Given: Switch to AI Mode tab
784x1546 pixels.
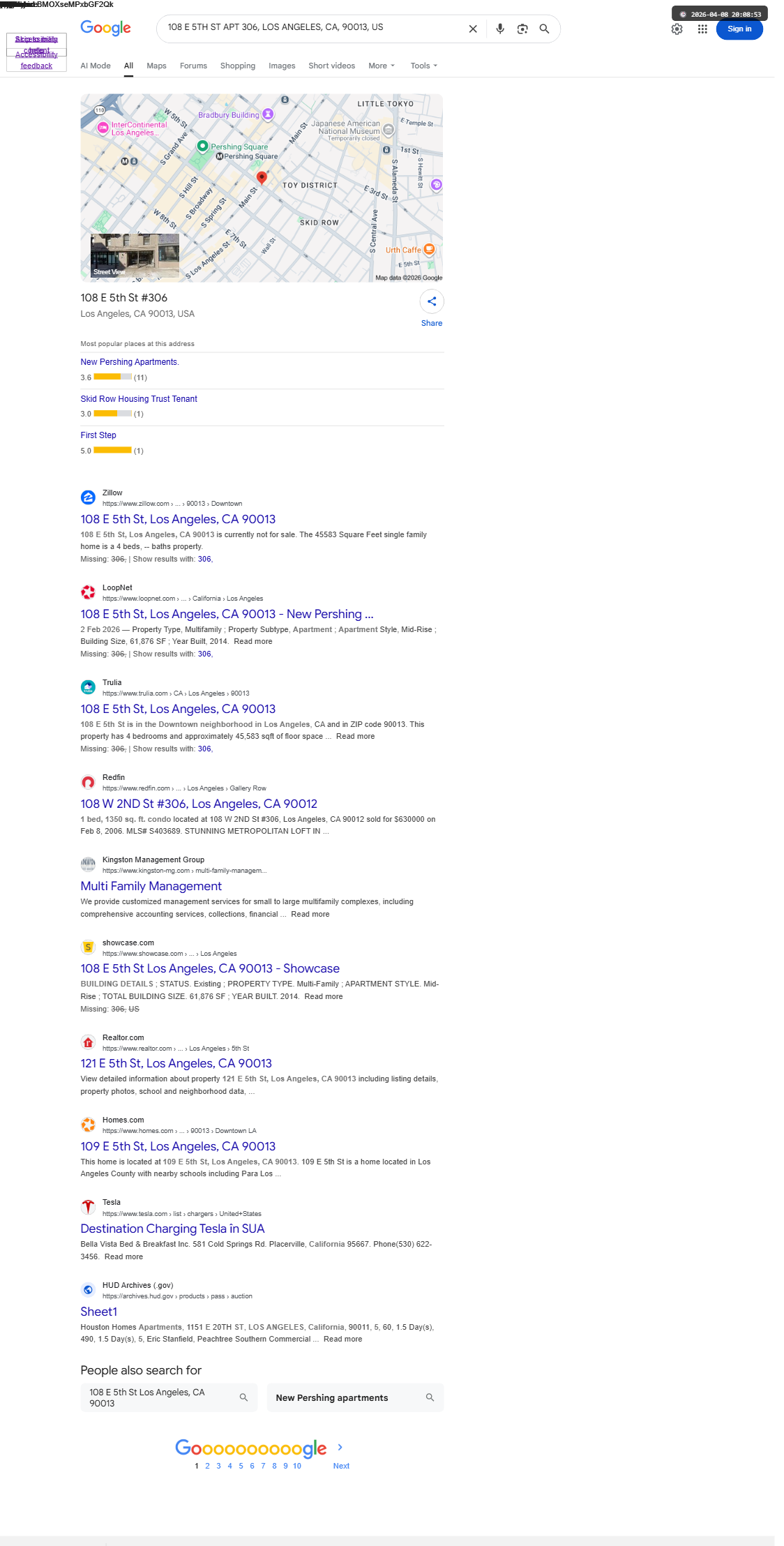Looking at the screenshot, I should coord(96,66).
